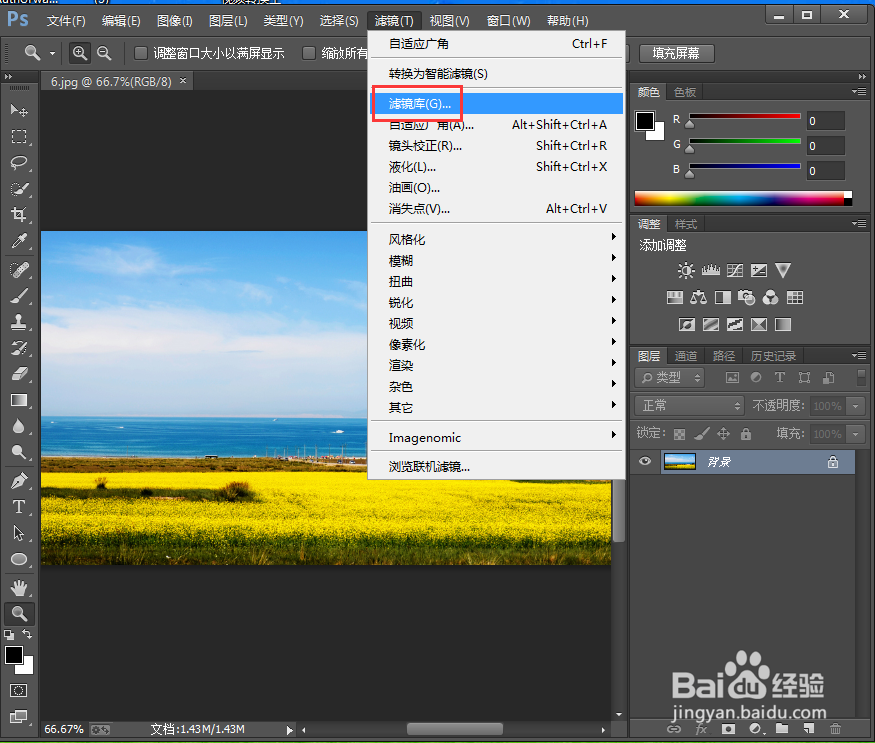Toggle zoom all windows checkbox

coord(309,53)
